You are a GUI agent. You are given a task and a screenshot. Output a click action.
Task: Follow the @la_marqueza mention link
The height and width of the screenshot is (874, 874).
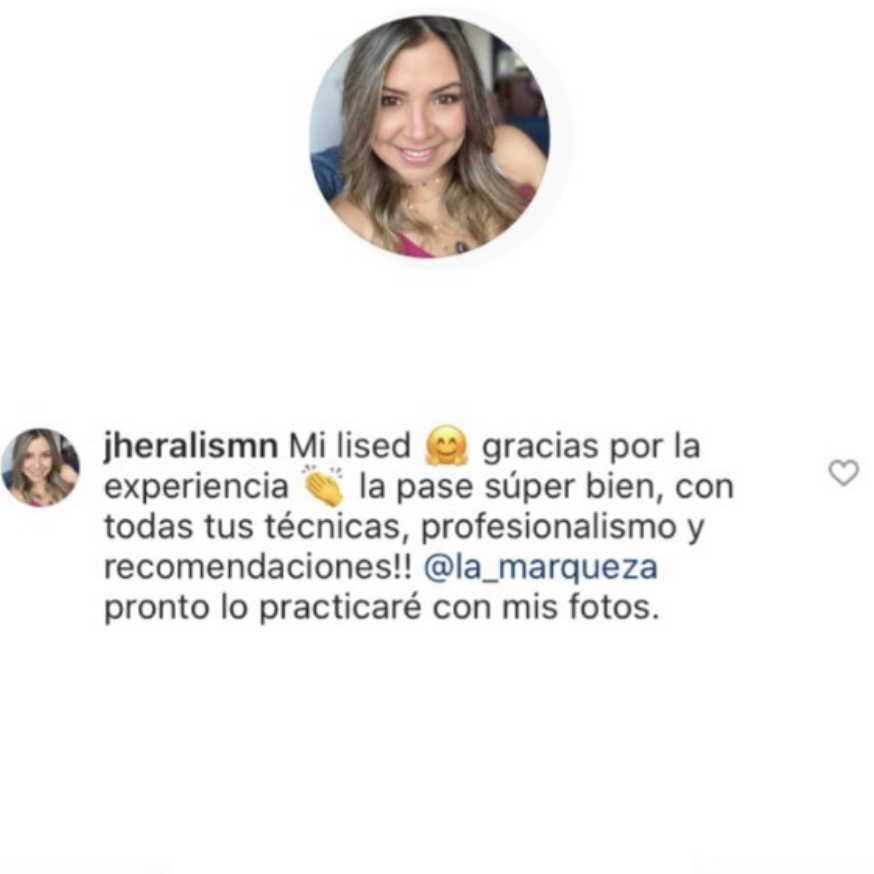[x=541, y=567]
